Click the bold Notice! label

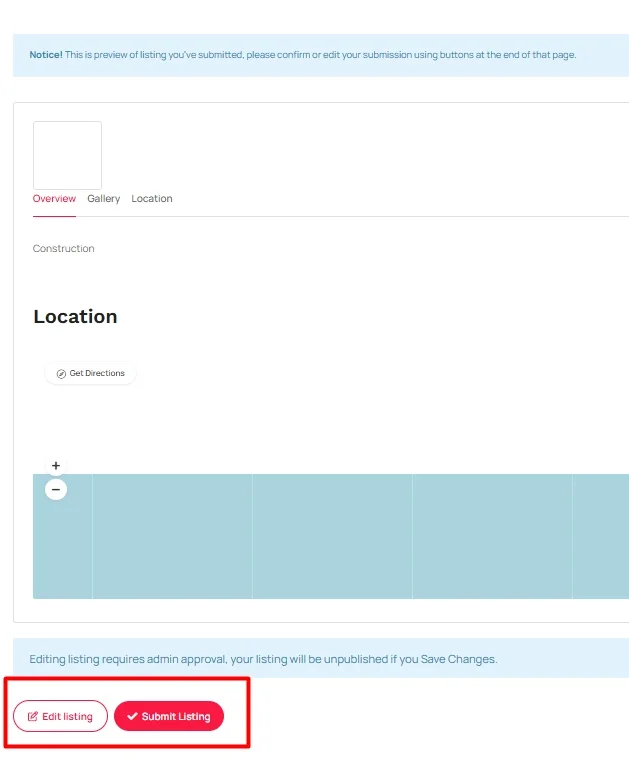(x=46, y=55)
